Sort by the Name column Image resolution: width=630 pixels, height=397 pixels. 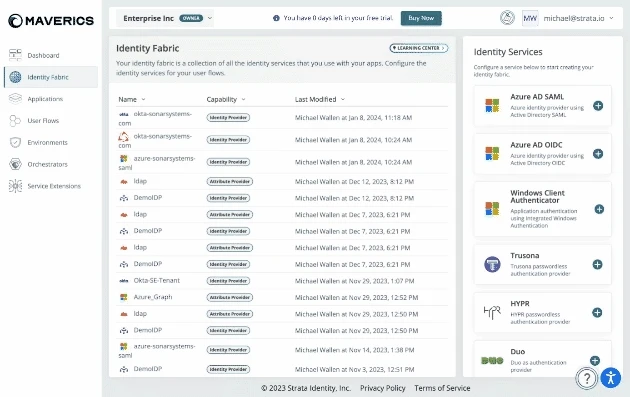(x=131, y=99)
